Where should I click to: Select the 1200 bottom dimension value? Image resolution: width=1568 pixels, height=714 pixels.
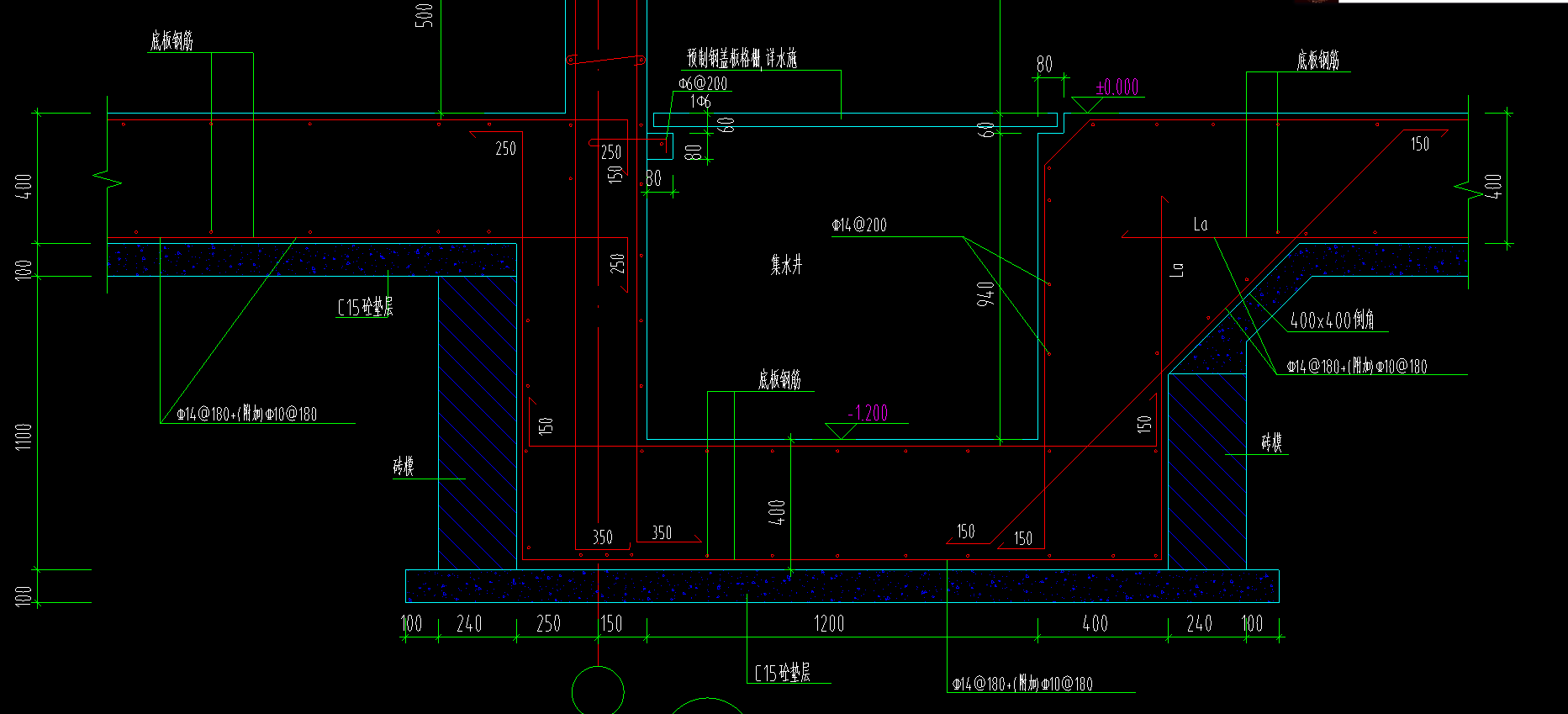829,624
